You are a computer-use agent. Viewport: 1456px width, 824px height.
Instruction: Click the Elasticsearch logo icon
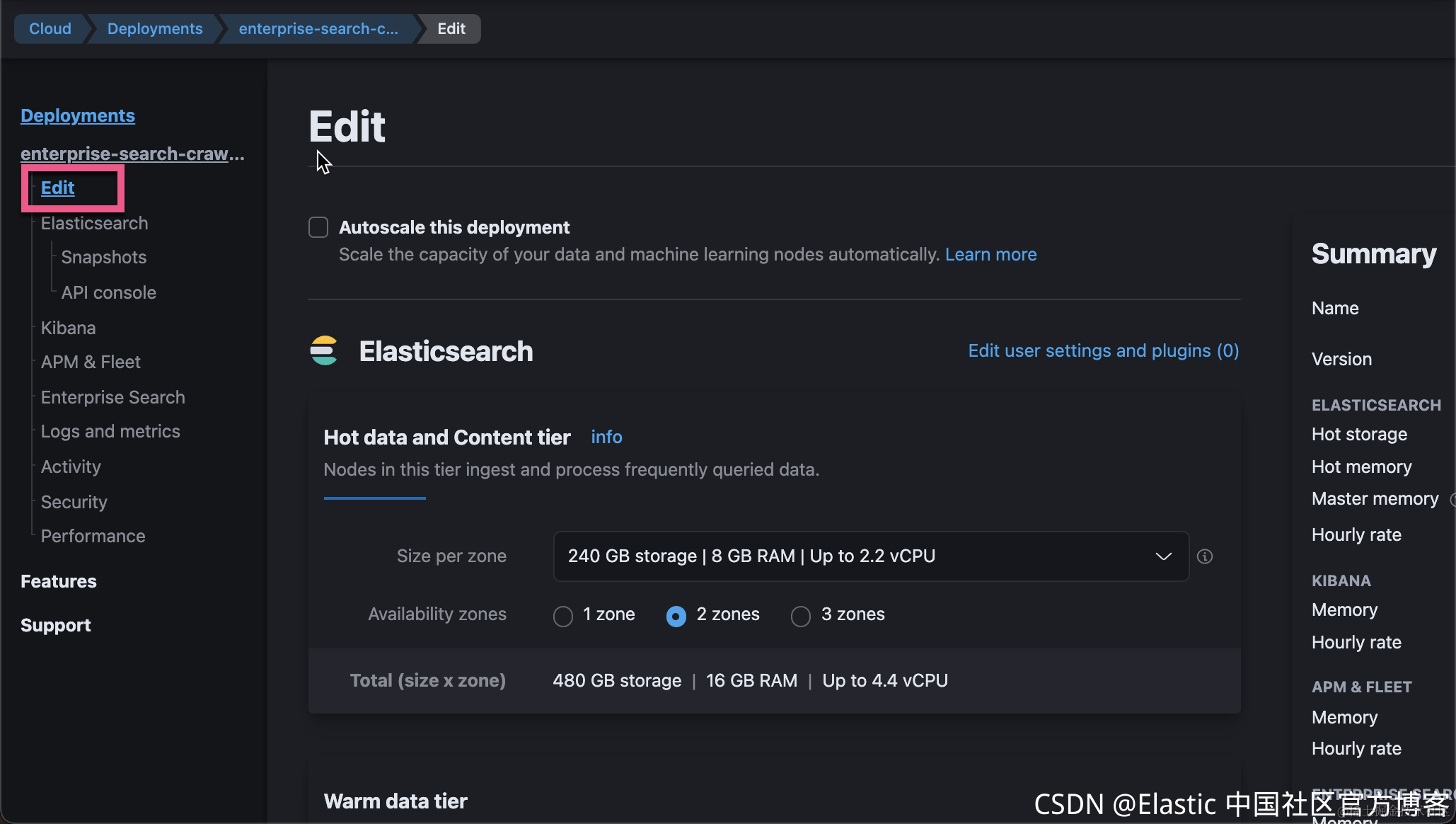coord(324,351)
